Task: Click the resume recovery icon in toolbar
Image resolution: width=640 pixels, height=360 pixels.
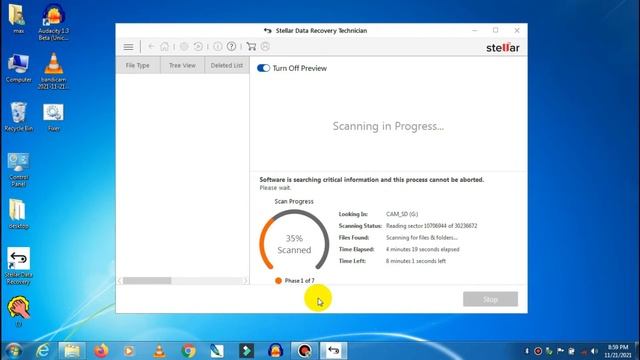Action: pyautogui.click(x=198, y=47)
